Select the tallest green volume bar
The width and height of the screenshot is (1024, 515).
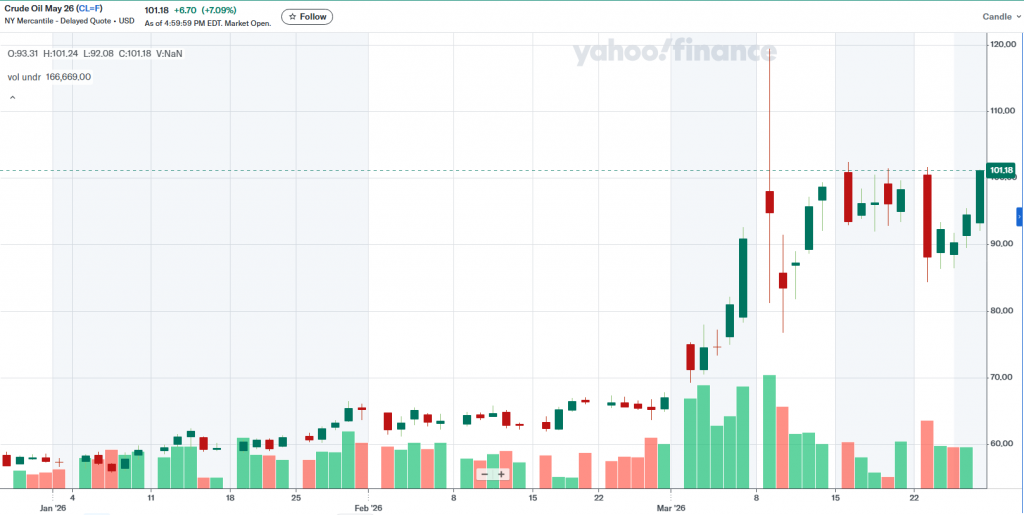click(769, 431)
